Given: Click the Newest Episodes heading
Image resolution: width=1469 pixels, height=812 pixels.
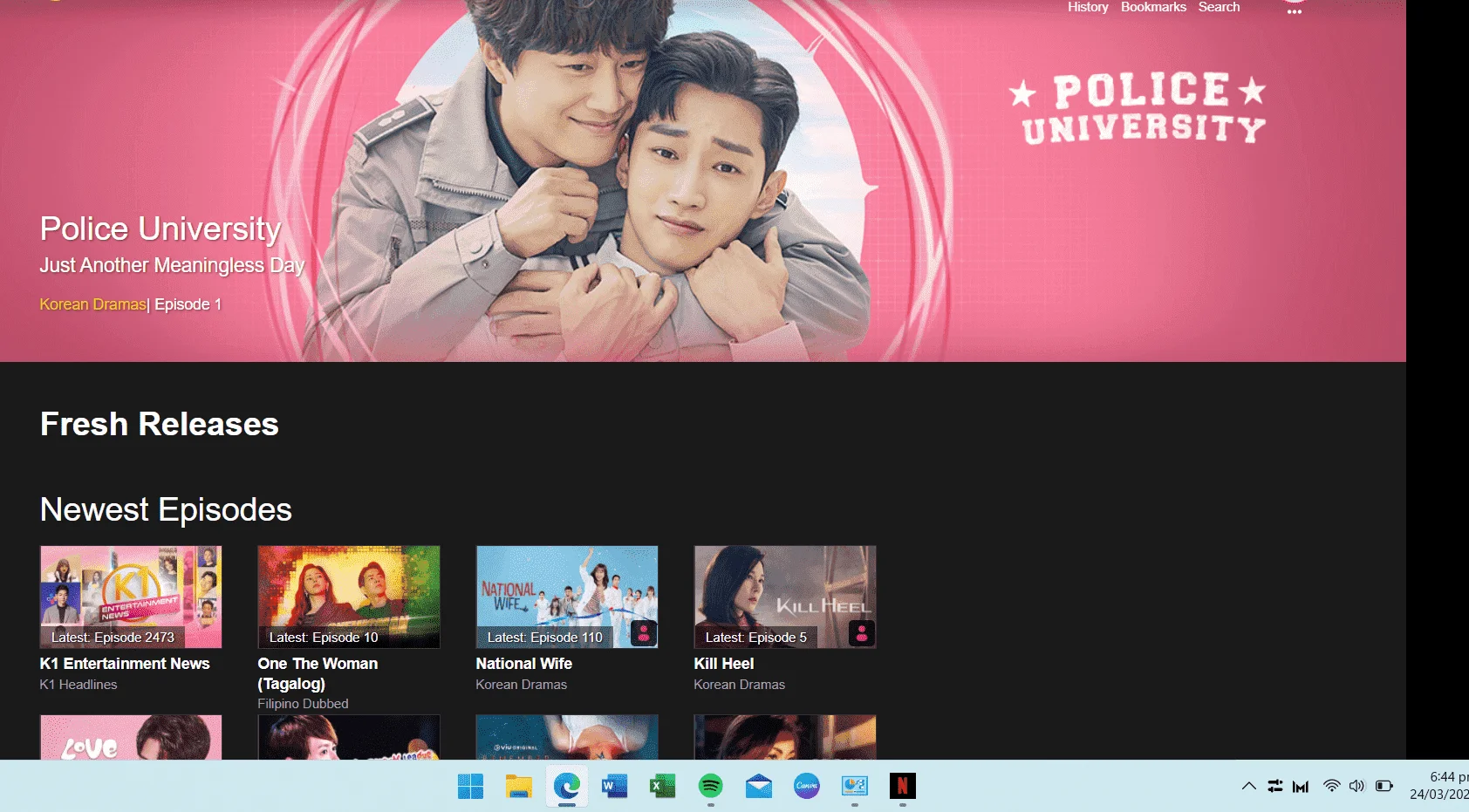Looking at the screenshot, I should click(166, 509).
